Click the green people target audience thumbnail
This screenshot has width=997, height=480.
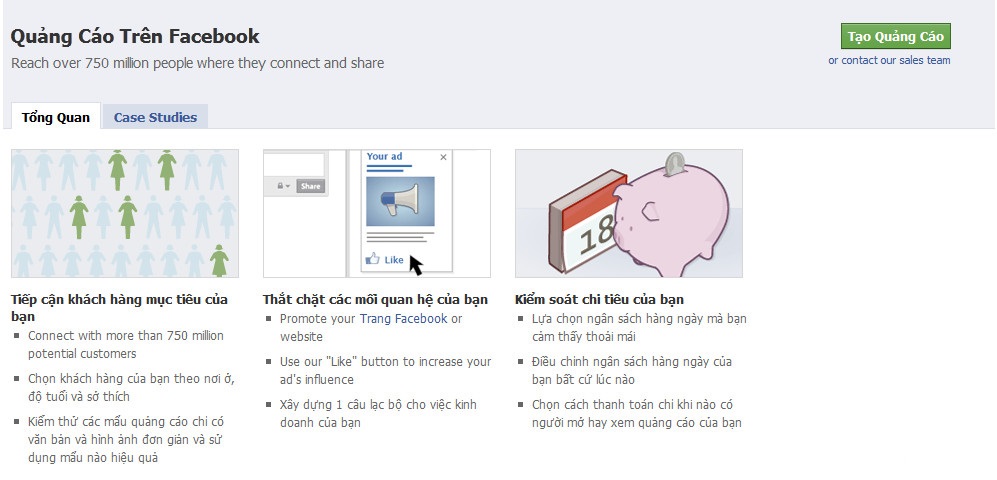pos(125,213)
